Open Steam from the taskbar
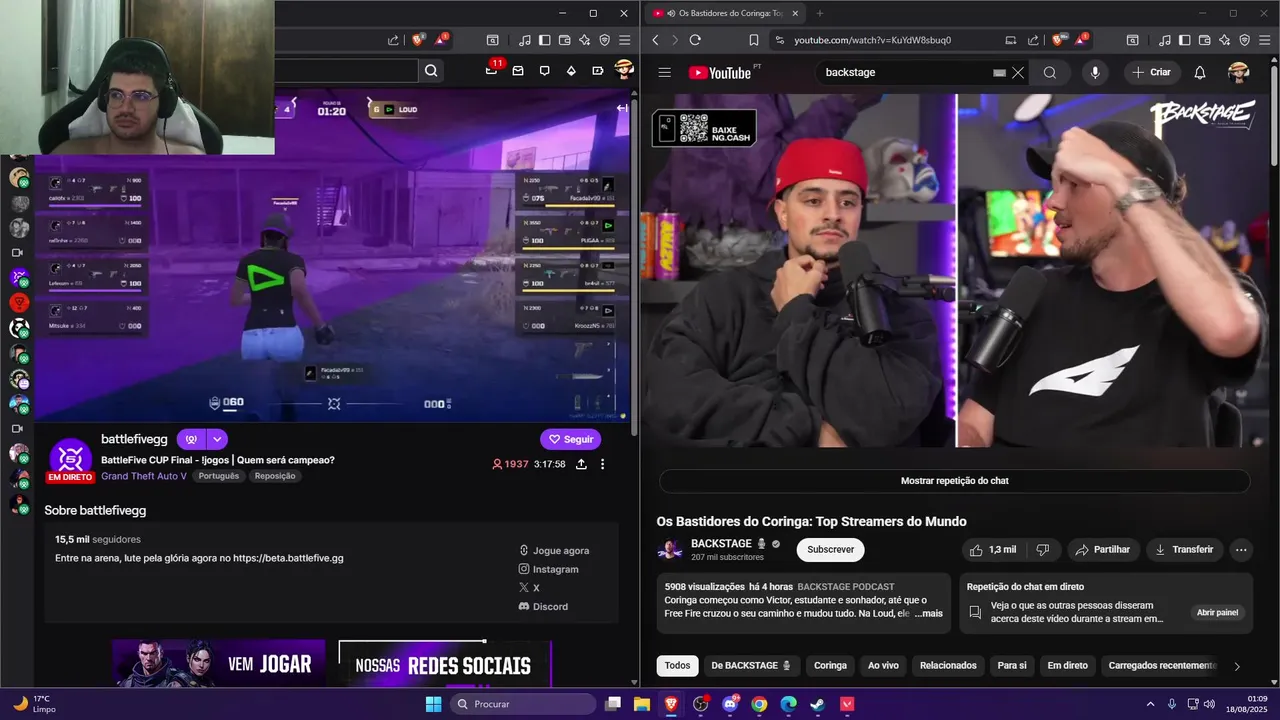This screenshot has width=1280, height=720. coord(817,704)
